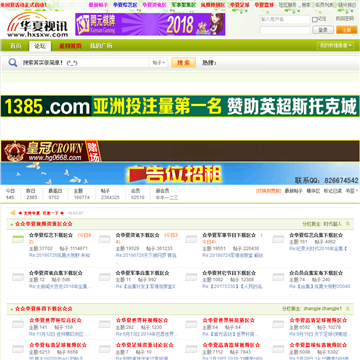The width and height of the screenshot is (360, 360).
Task: Open 华夏综艺区 top menu link
Action: (125, 5)
